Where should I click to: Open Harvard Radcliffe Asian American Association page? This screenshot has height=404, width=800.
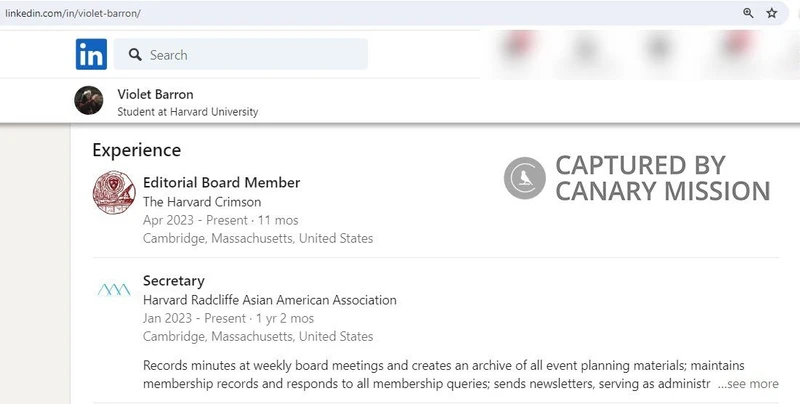click(270, 300)
